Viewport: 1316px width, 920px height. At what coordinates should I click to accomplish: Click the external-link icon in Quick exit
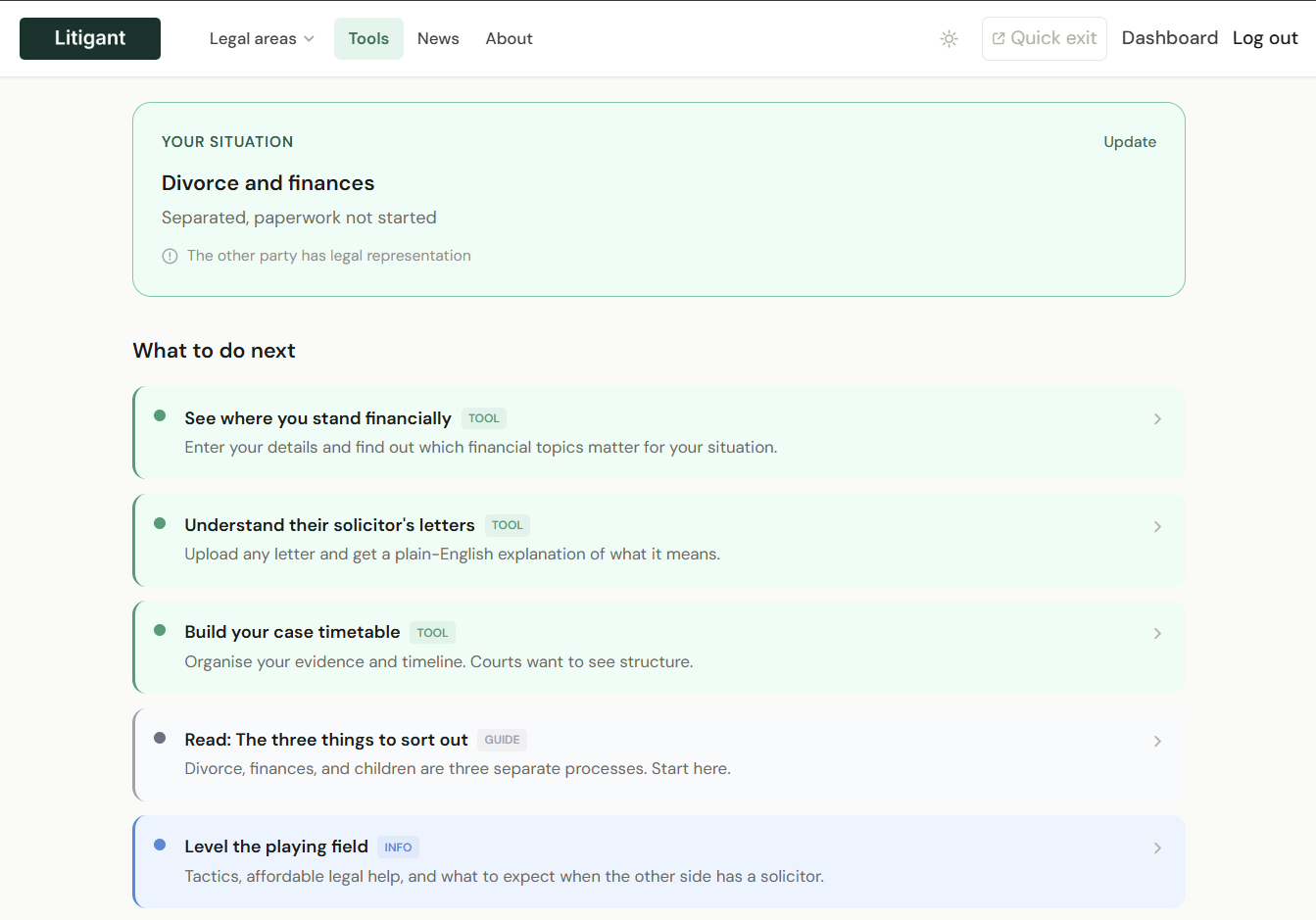coord(999,38)
